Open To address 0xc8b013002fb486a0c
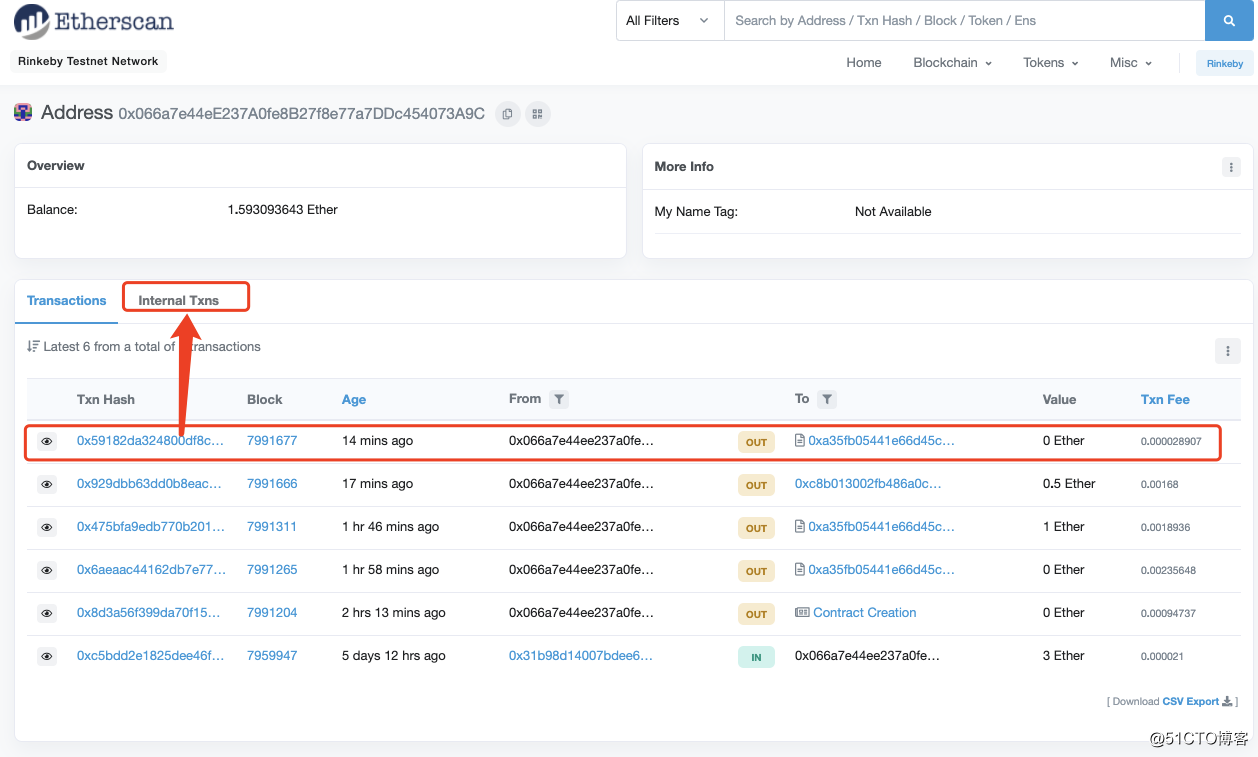The image size is (1258, 757). (x=868, y=483)
